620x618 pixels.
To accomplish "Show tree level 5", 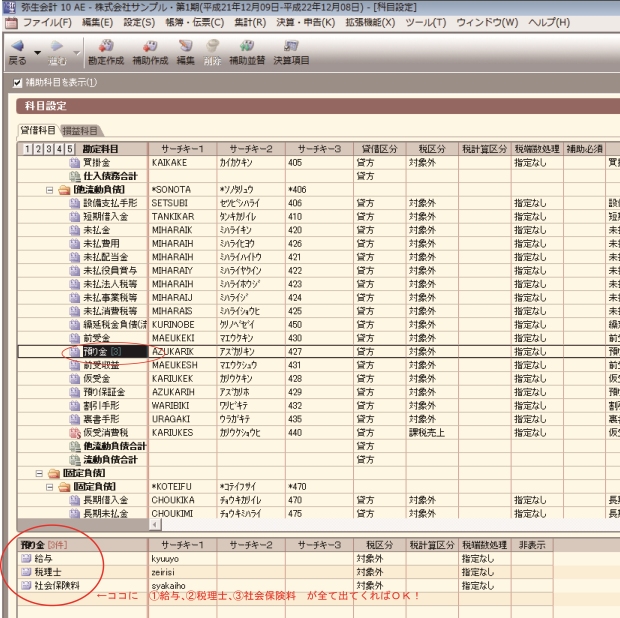I will pos(70,149).
